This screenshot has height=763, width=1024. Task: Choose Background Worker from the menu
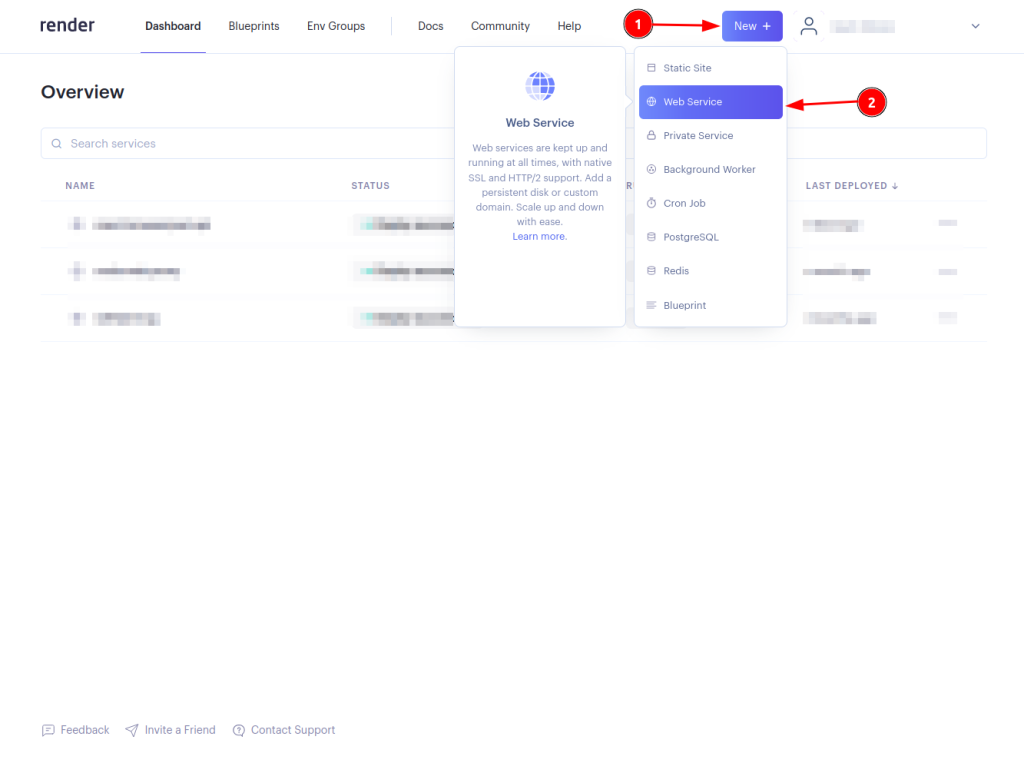pos(709,170)
